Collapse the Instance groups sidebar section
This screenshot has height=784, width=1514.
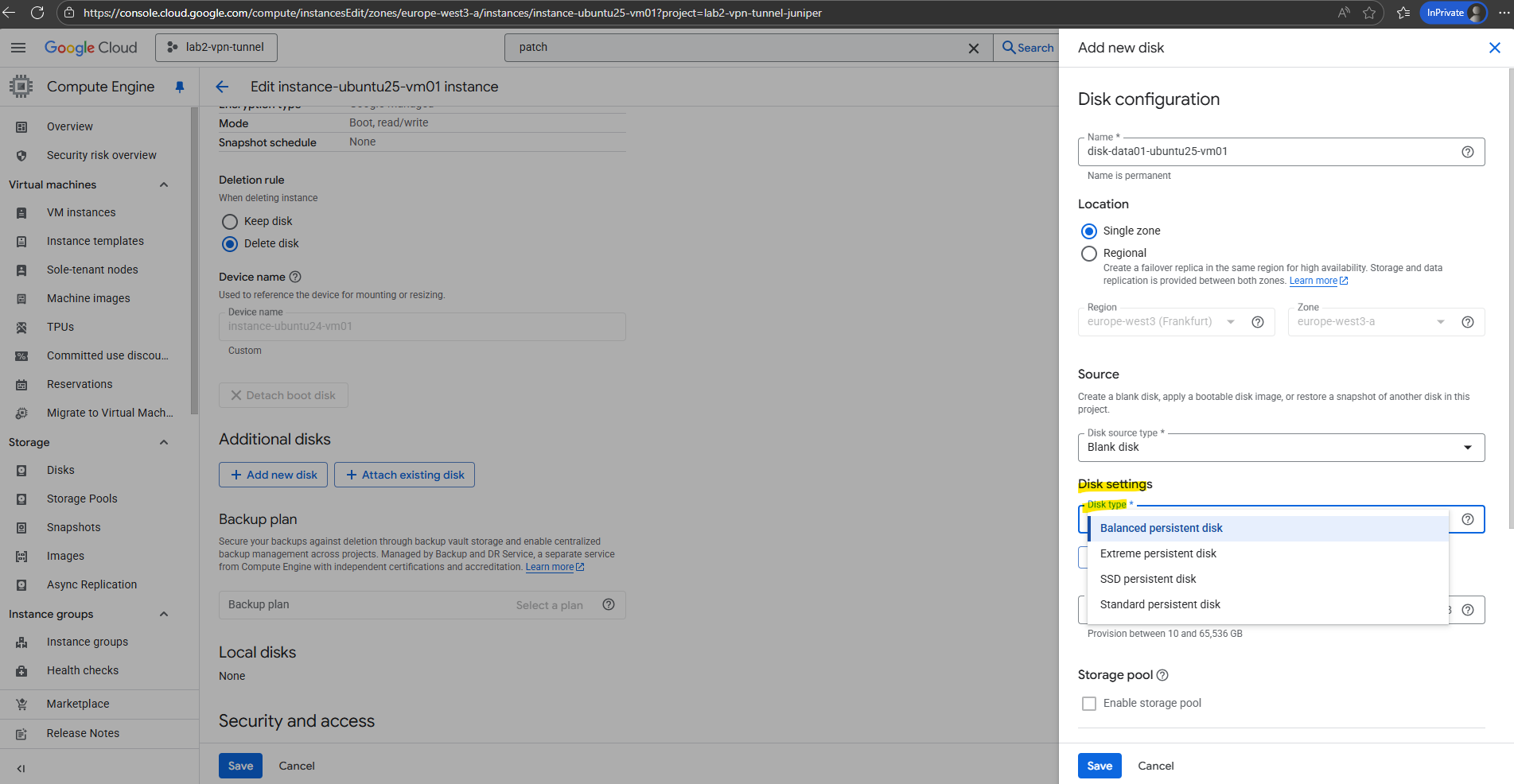click(164, 614)
